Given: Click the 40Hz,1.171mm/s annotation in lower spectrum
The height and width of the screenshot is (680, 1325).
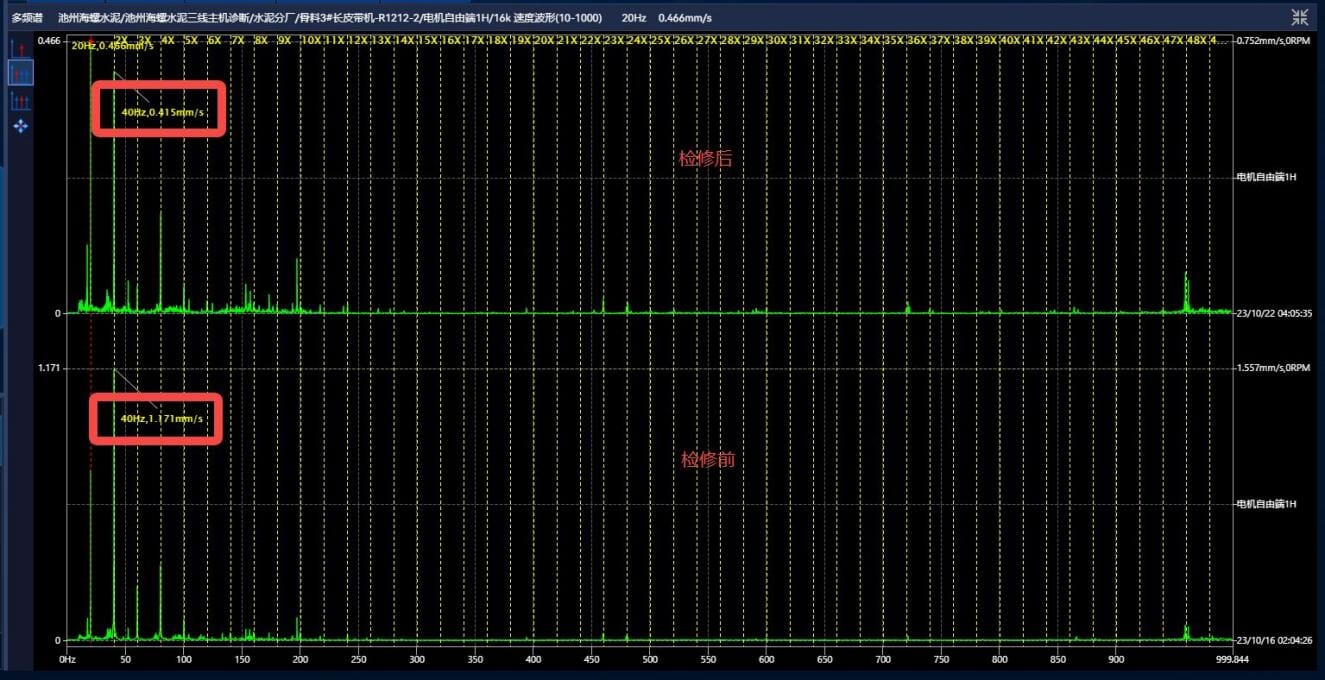Looking at the screenshot, I should (x=162, y=419).
